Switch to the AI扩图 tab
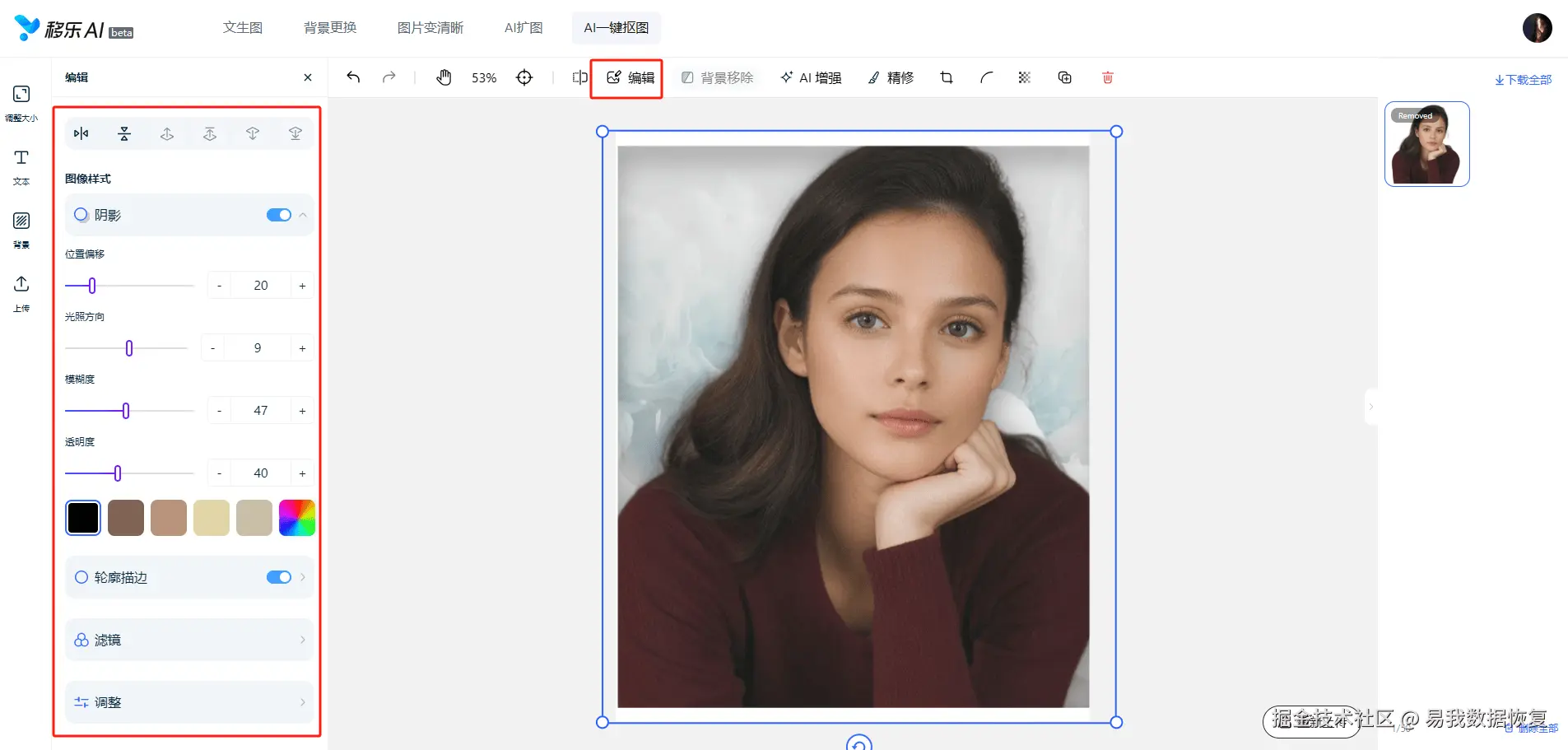The image size is (1568, 750). point(523,28)
